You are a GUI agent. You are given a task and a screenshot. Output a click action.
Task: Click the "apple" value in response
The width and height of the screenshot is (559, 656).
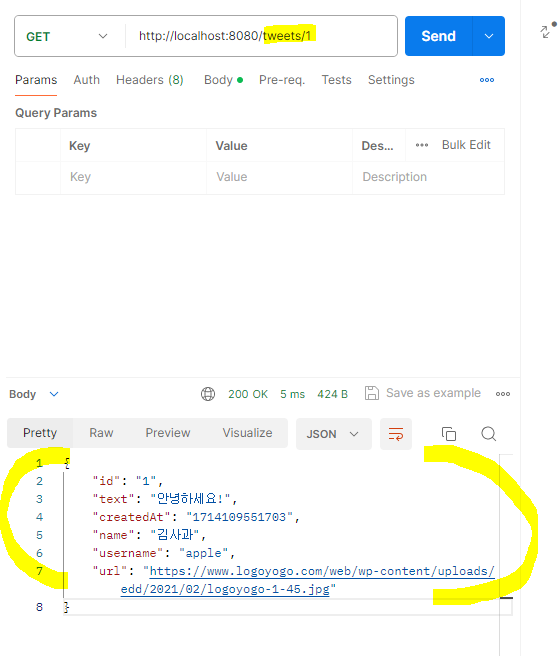pyautogui.click(x=204, y=553)
